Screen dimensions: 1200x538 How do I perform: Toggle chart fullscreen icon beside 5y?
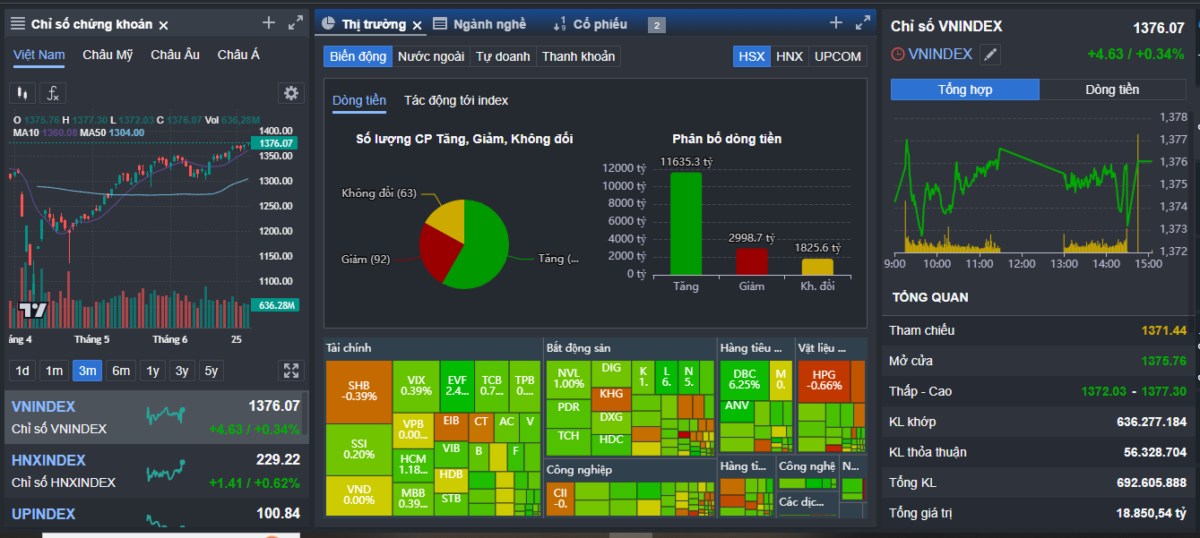coord(291,370)
